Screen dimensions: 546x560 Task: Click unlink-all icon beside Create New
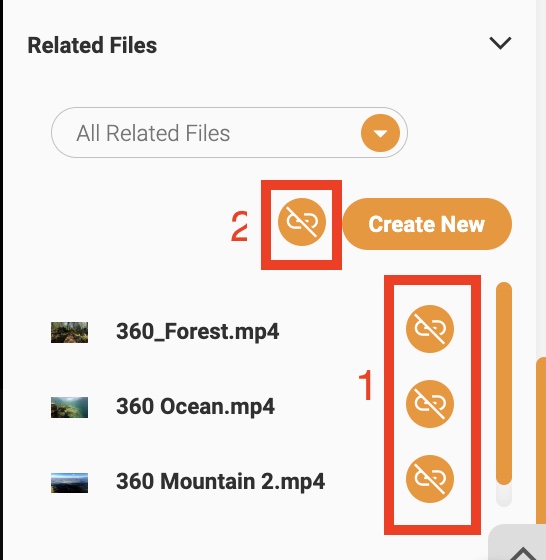click(302, 222)
